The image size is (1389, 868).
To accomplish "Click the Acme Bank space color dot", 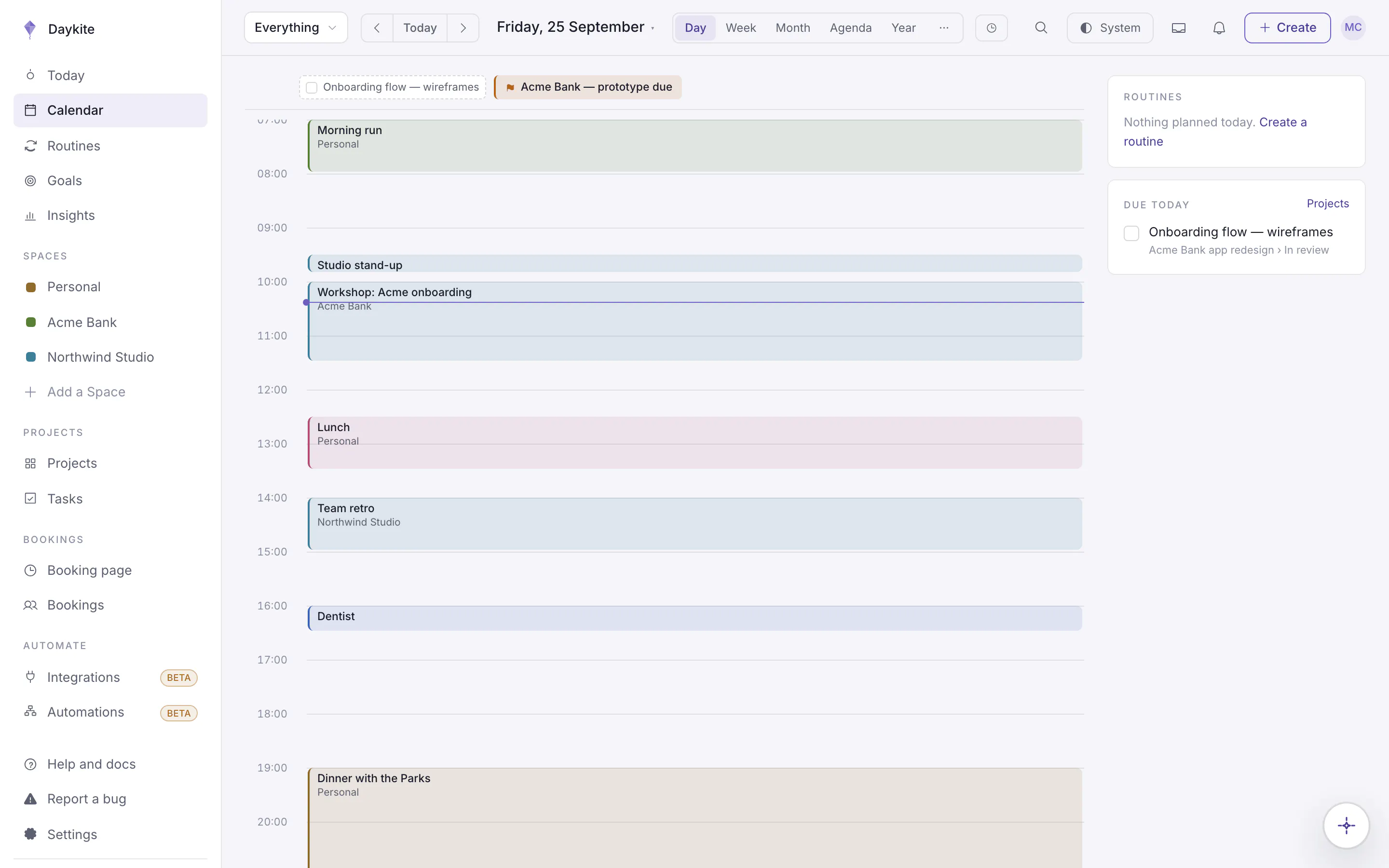I will click(31, 322).
